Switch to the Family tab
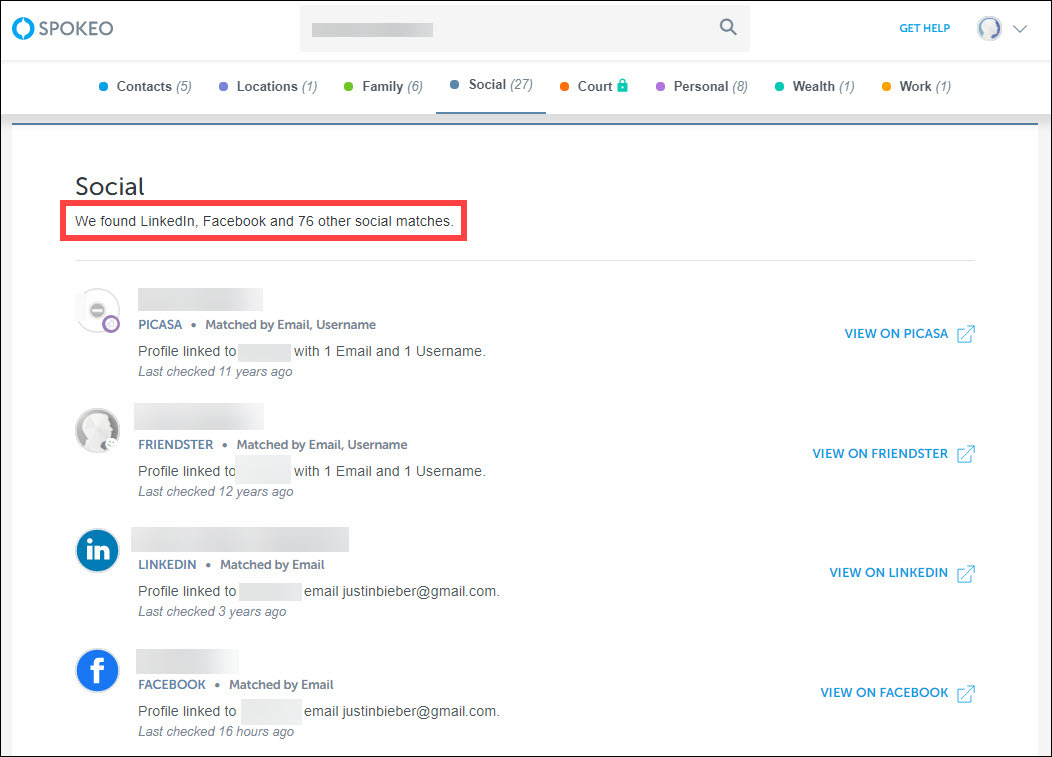The width and height of the screenshot is (1052, 757). (384, 87)
